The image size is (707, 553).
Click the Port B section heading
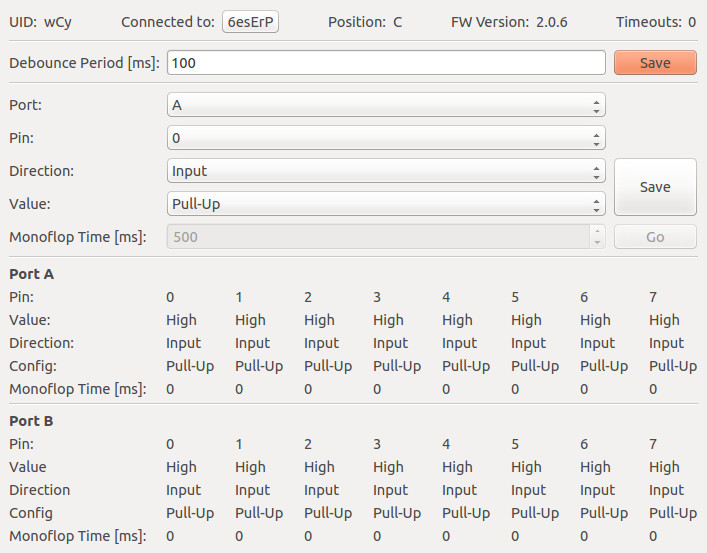31,421
